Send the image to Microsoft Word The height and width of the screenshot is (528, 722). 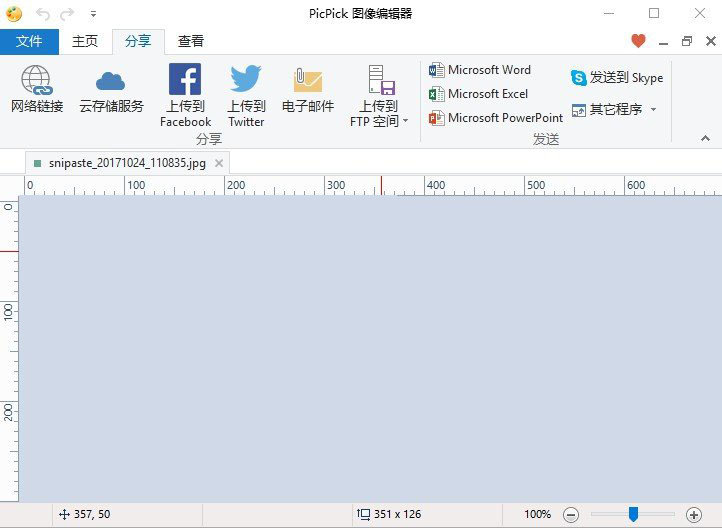(480, 70)
